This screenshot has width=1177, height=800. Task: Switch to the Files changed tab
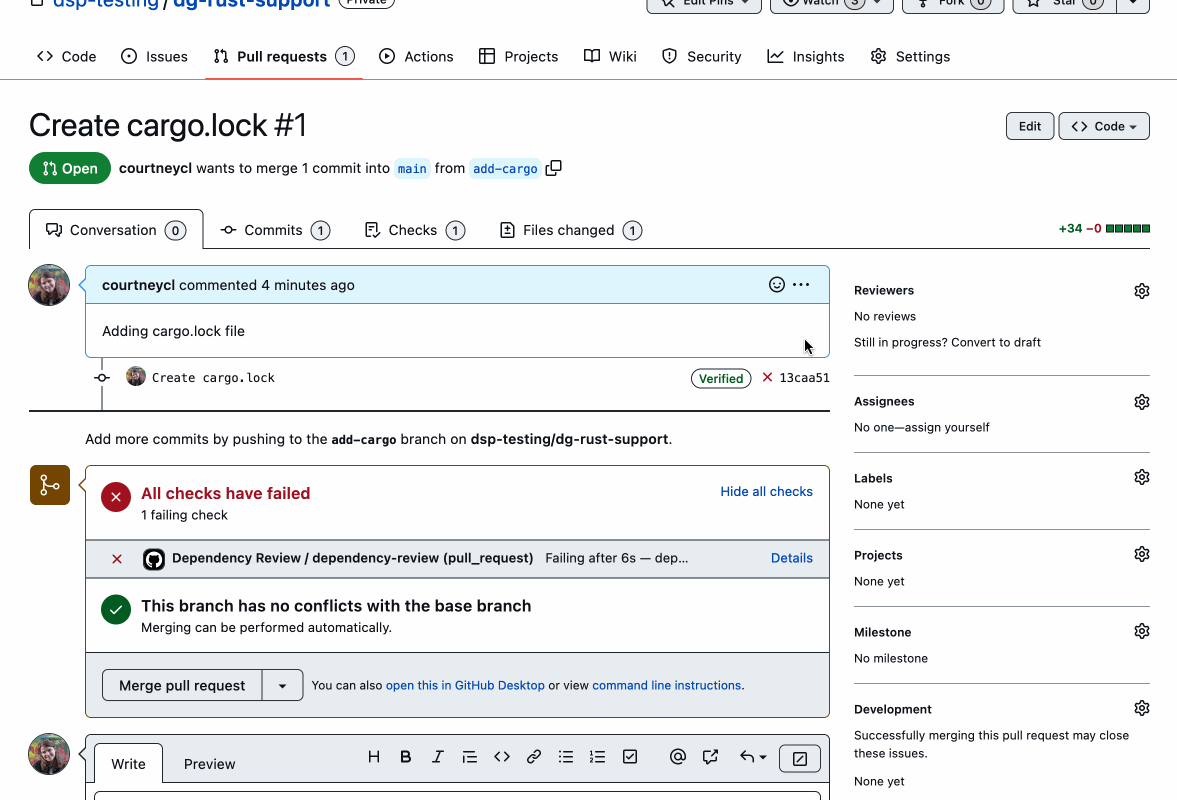tap(569, 230)
